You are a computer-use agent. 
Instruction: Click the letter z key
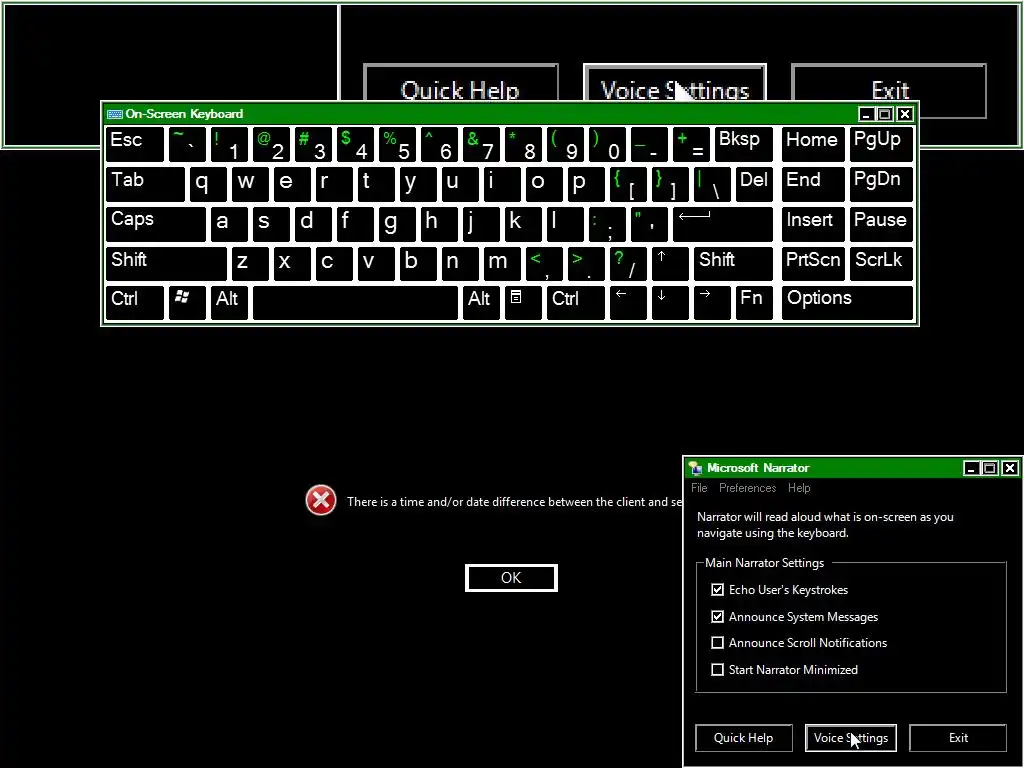[x=250, y=264]
